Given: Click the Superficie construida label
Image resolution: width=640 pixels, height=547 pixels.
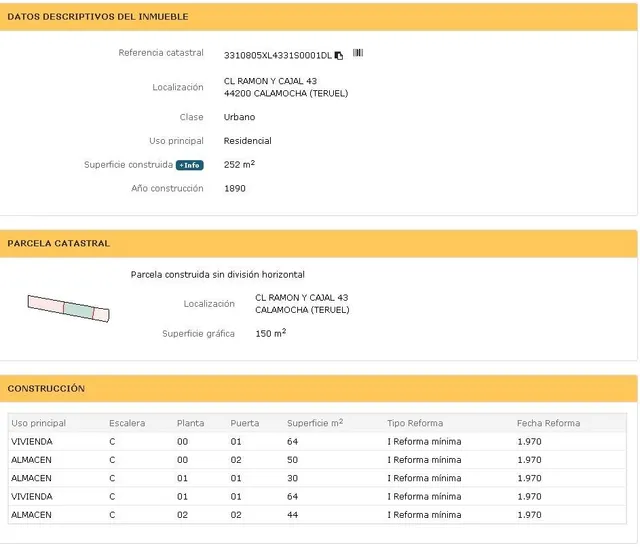Looking at the screenshot, I should 128,165.
